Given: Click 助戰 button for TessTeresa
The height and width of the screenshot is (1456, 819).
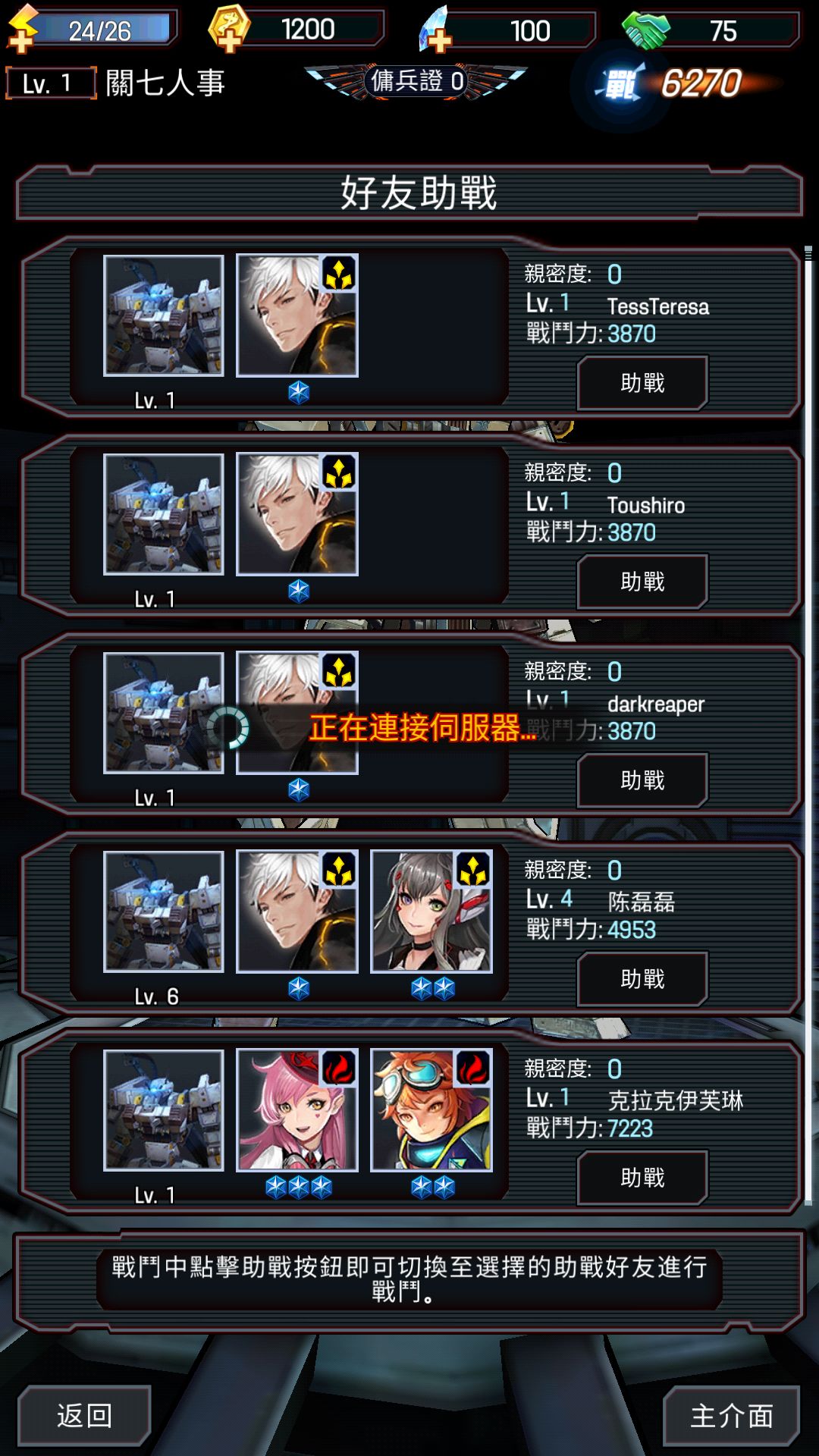Looking at the screenshot, I should coord(642,383).
